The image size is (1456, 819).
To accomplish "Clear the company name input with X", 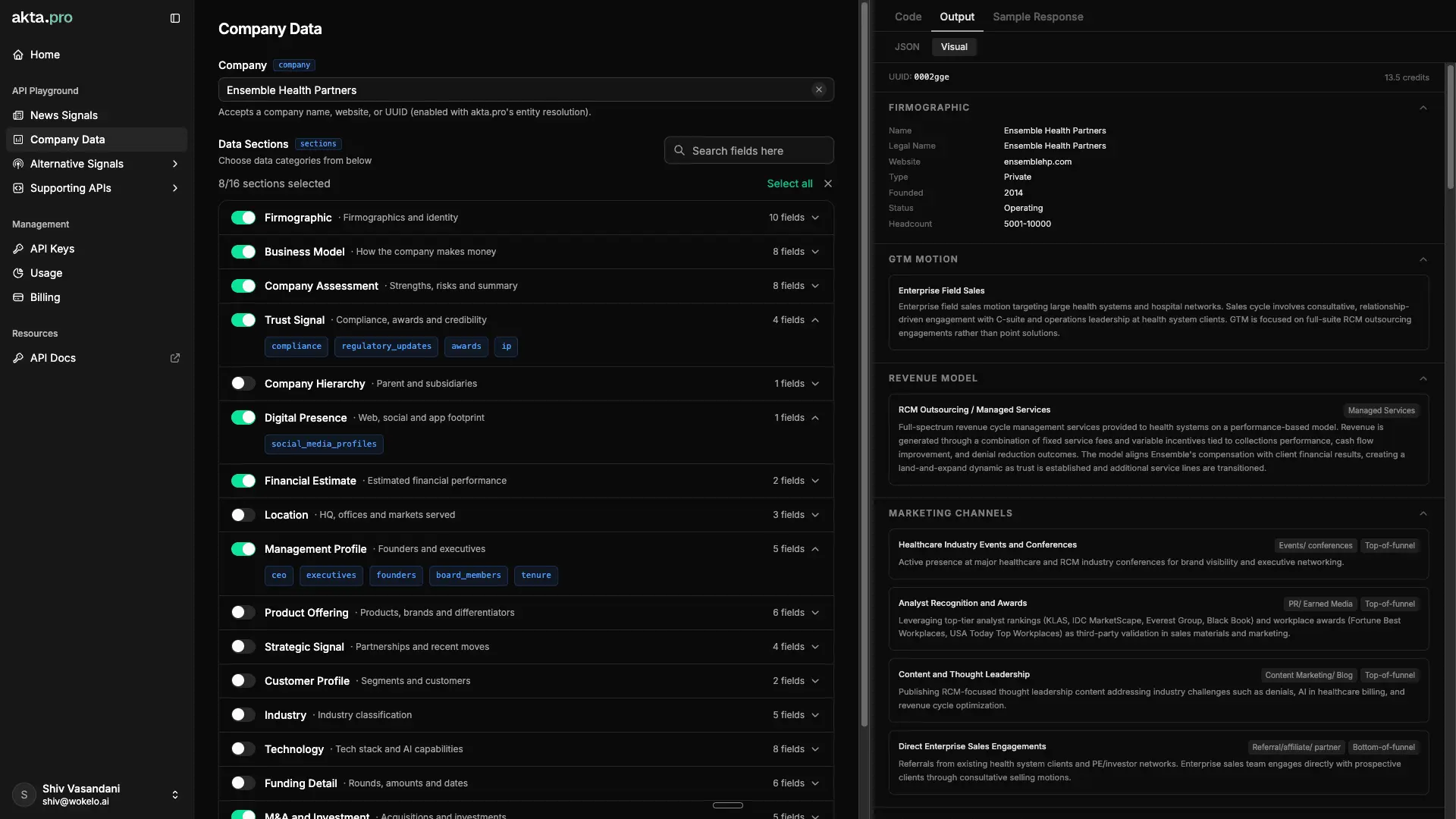I will click(x=819, y=89).
